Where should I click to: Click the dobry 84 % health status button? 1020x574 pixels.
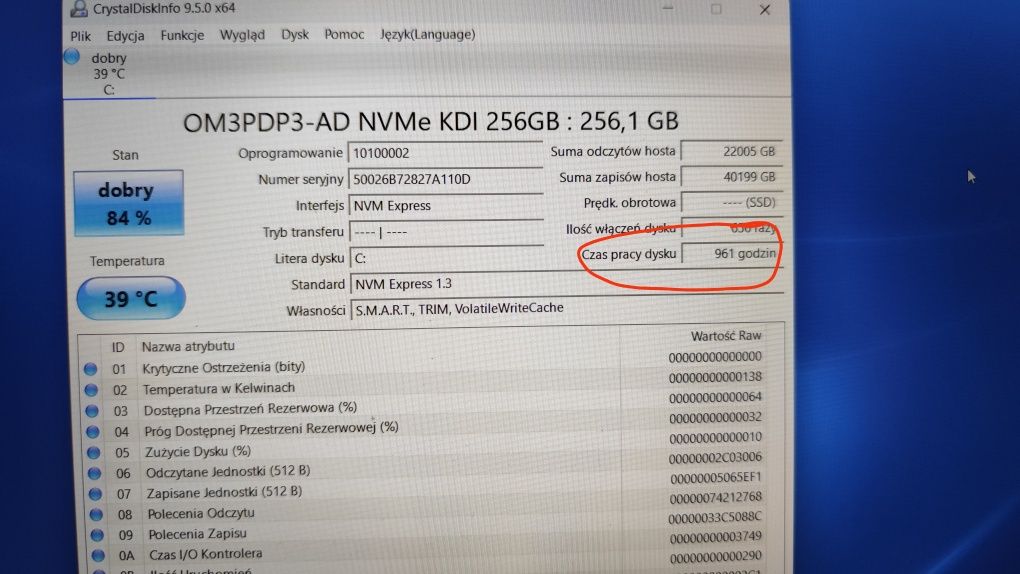[x=129, y=203]
